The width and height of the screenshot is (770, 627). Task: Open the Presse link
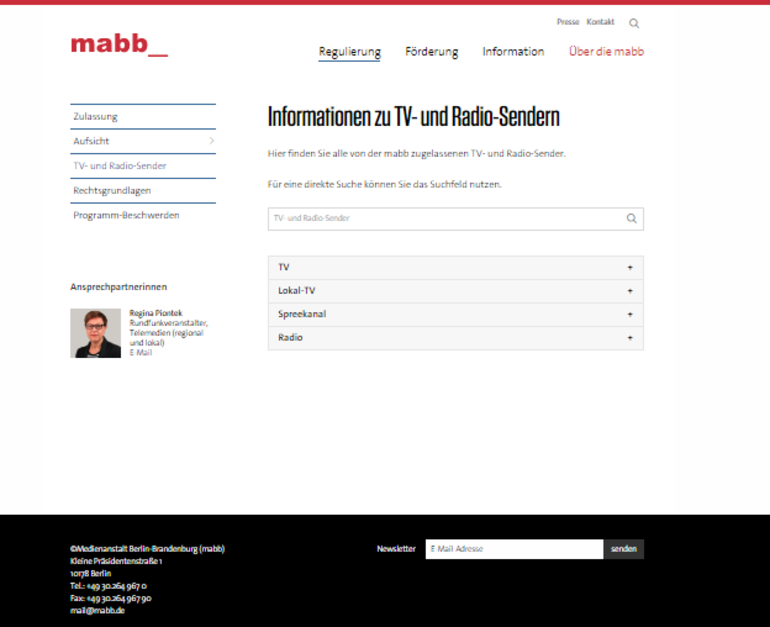click(x=568, y=22)
